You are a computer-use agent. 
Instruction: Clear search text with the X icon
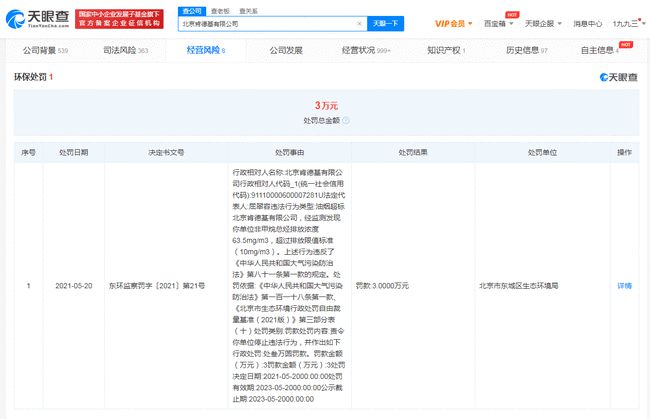point(359,22)
